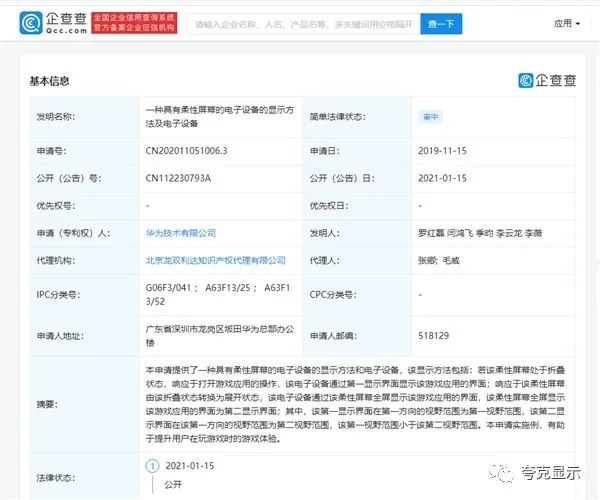This screenshot has height=500, width=600.
Task: Click the IPC分类号 label cell
Action: pyautogui.click(x=84, y=295)
